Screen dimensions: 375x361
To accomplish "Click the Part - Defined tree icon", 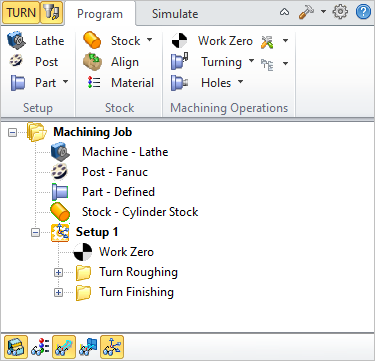I will [x=60, y=192].
